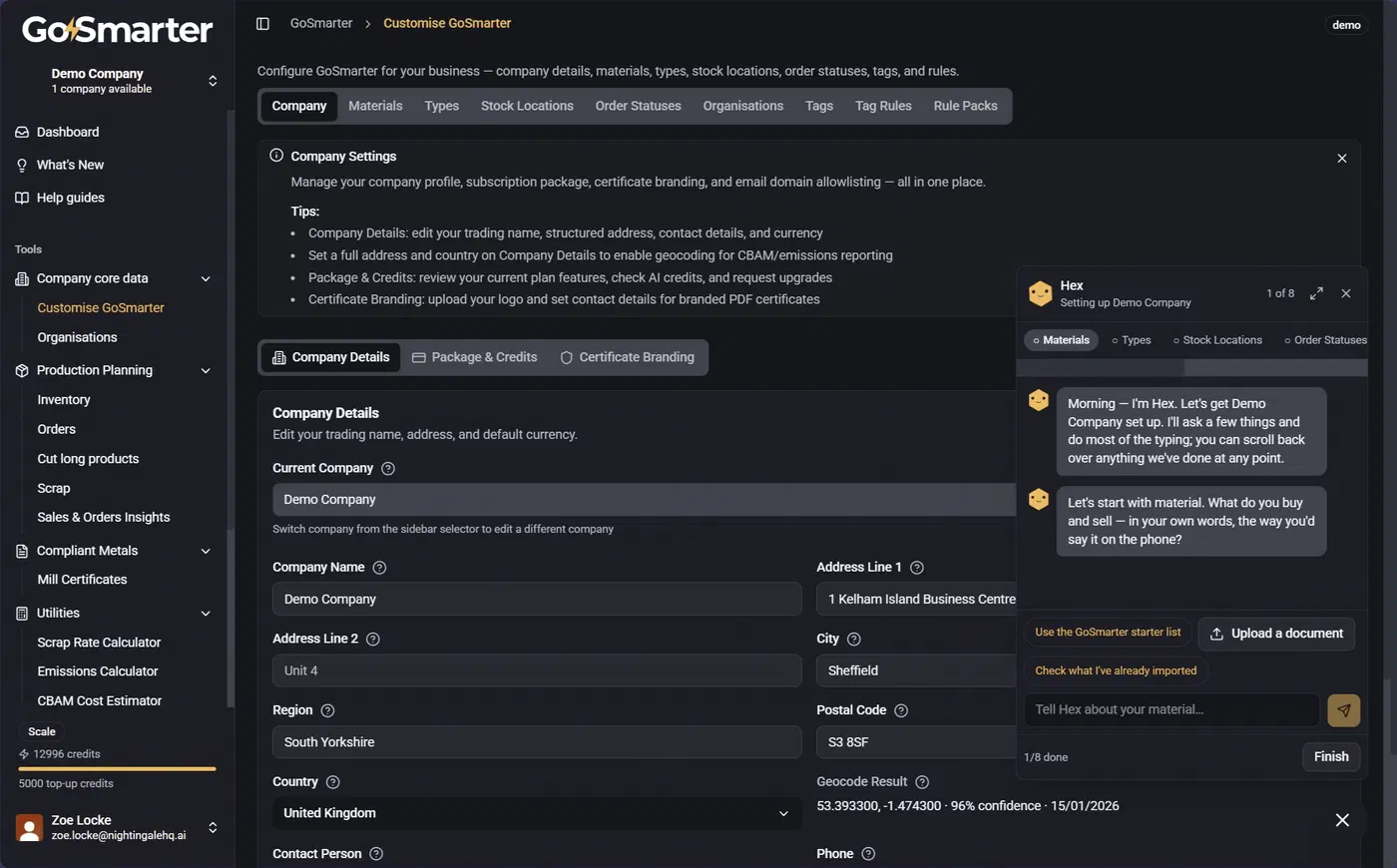The image size is (1397, 868).
Task: Click help icon beside Contact Person
Action: [376, 854]
